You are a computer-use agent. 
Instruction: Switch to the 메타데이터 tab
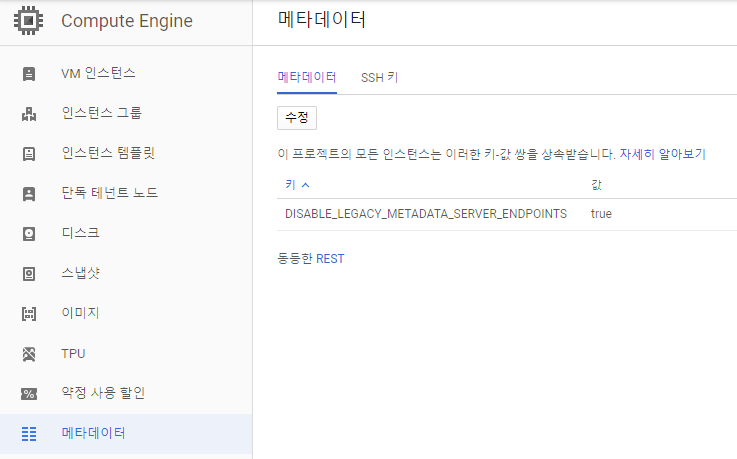click(x=306, y=78)
